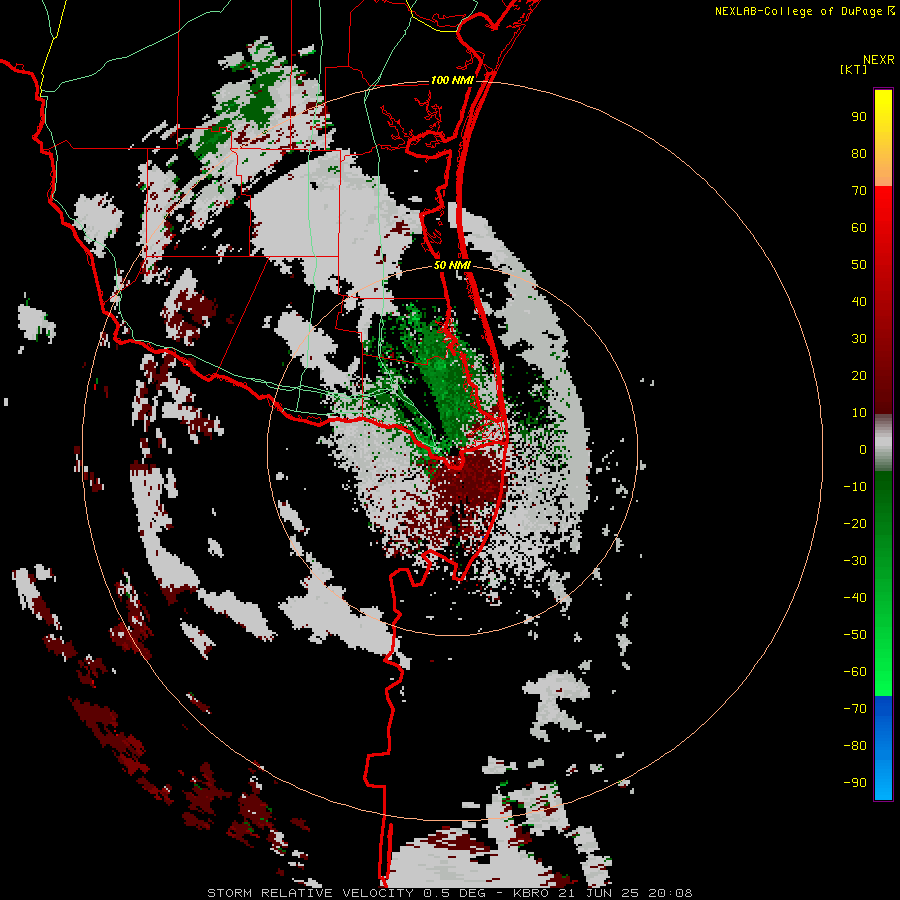Image resolution: width=900 pixels, height=900 pixels.
Task: Click the -10 value on velocity scale
Action: [855, 487]
